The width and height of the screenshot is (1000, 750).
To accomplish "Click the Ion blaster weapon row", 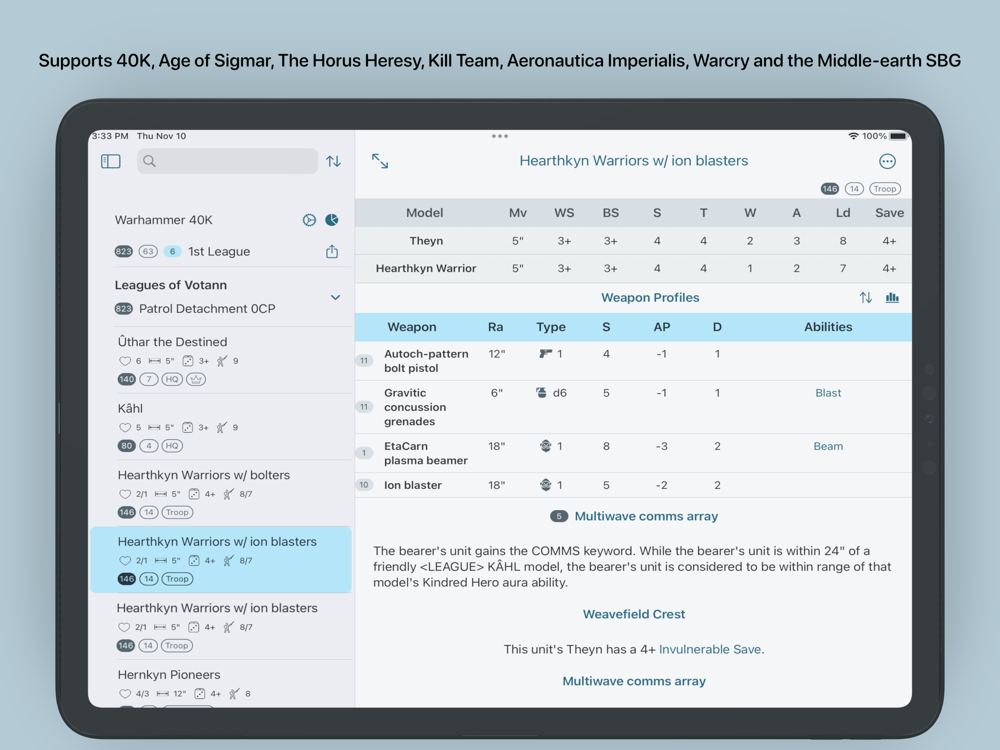I will (633, 485).
